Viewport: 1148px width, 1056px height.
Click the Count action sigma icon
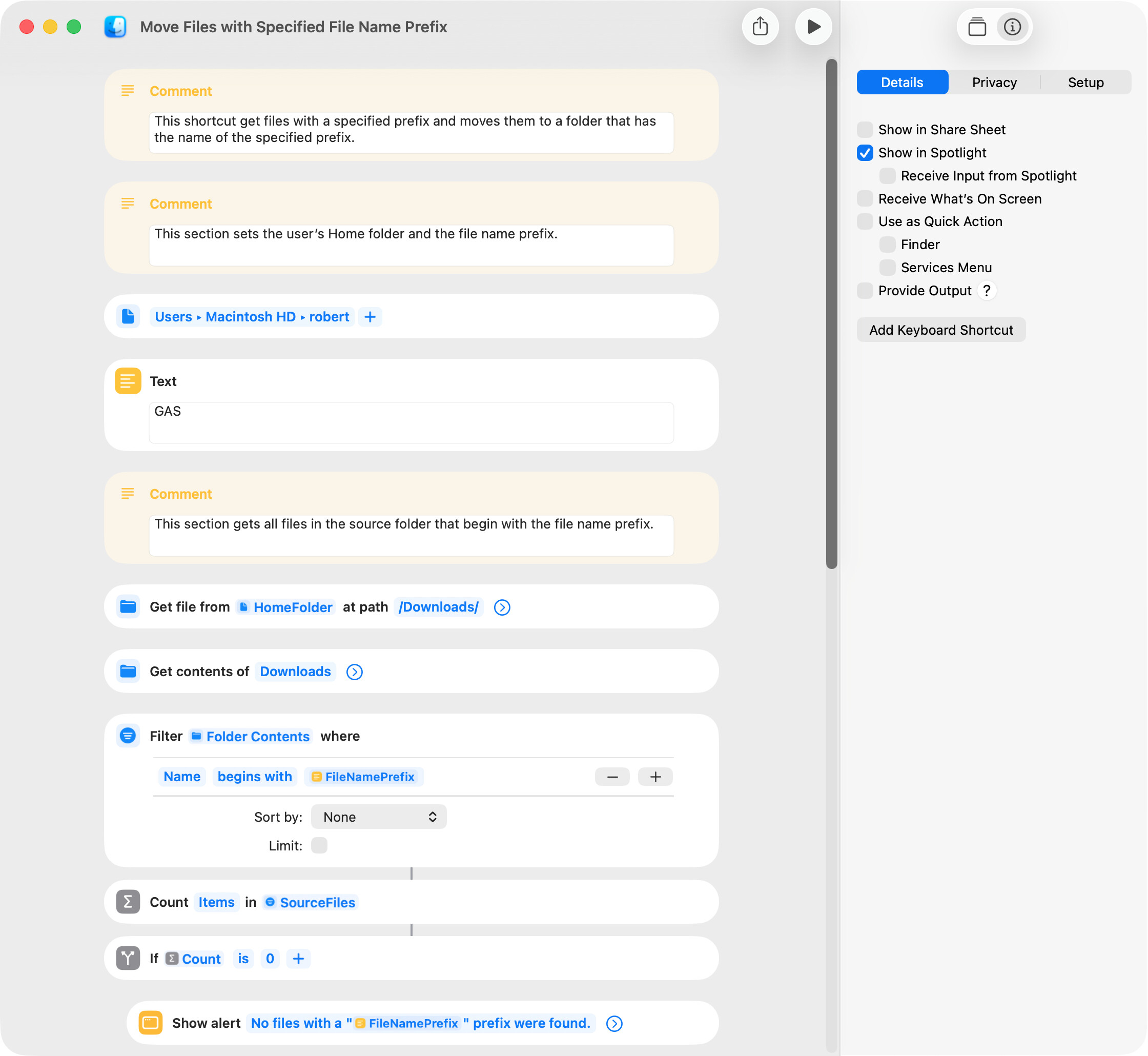(x=128, y=902)
